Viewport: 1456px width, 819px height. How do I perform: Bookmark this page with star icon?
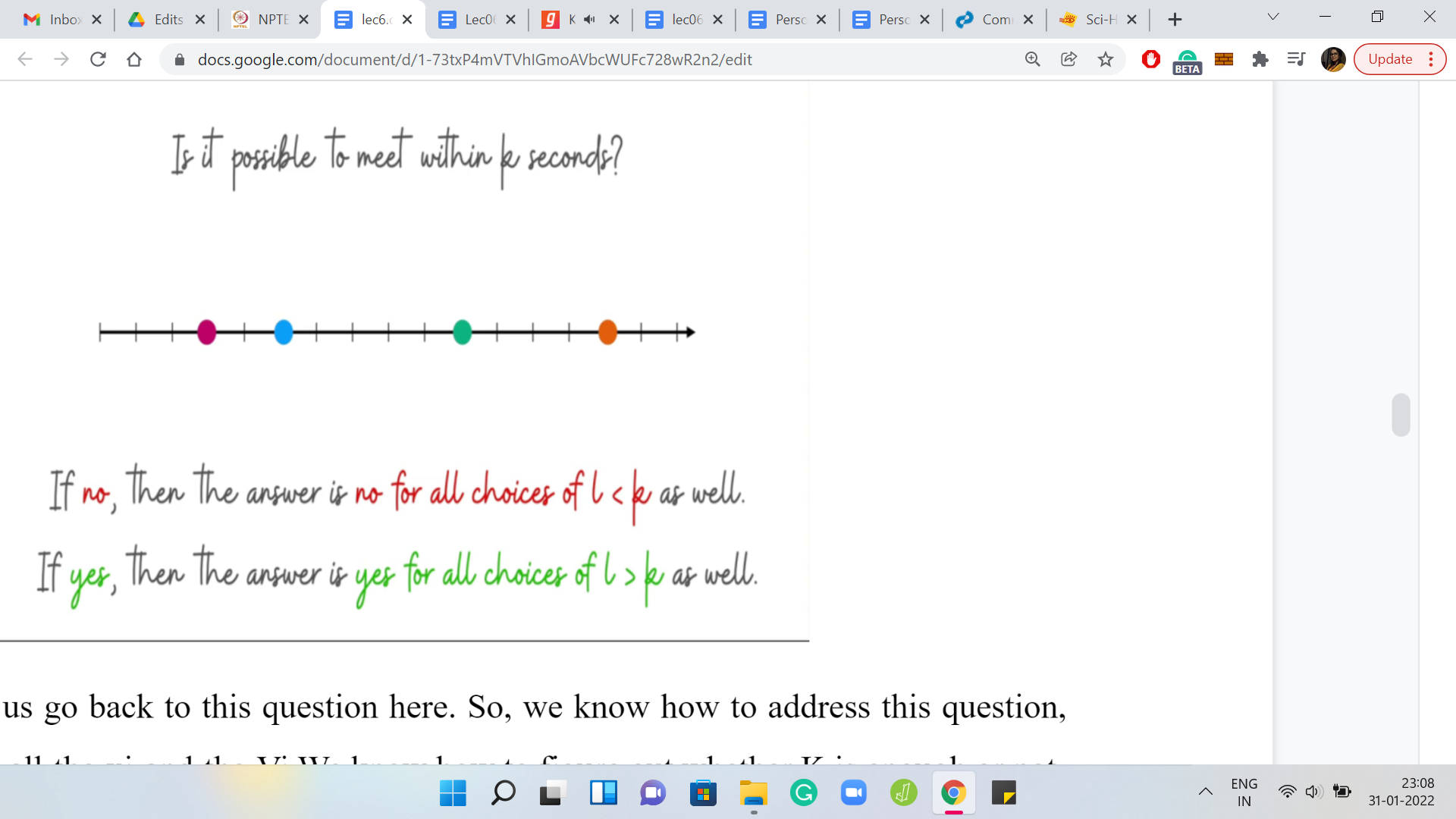(1106, 59)
